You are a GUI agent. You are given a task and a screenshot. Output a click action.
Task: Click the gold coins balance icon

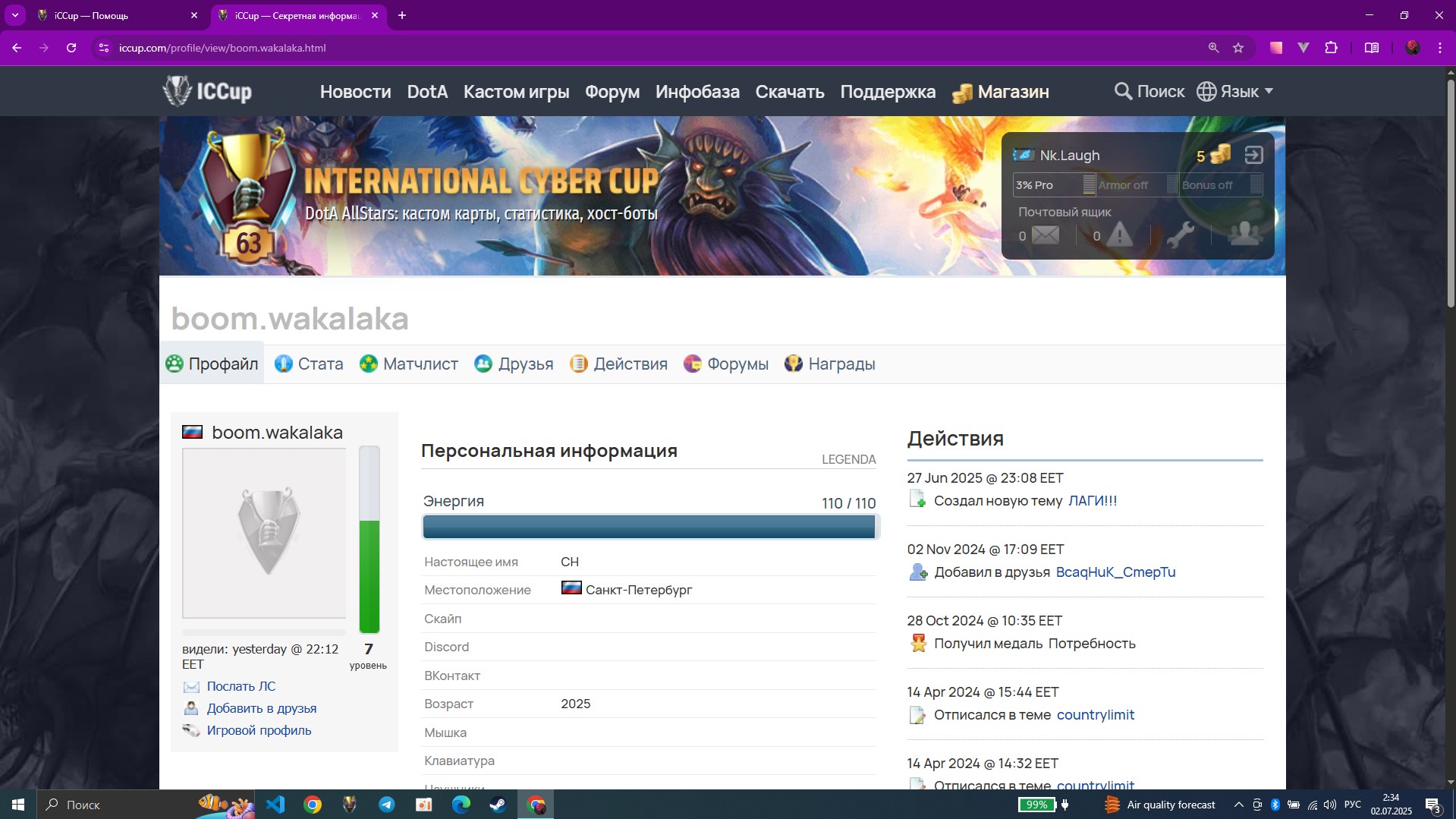[x=1220, y=155]
